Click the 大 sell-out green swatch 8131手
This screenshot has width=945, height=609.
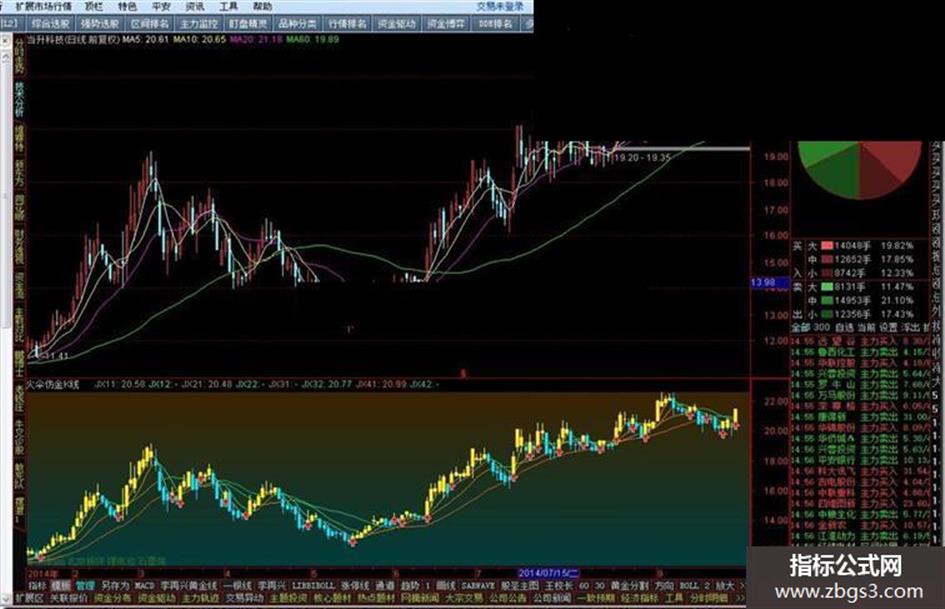pyautogui.click(x=827, y=287)
